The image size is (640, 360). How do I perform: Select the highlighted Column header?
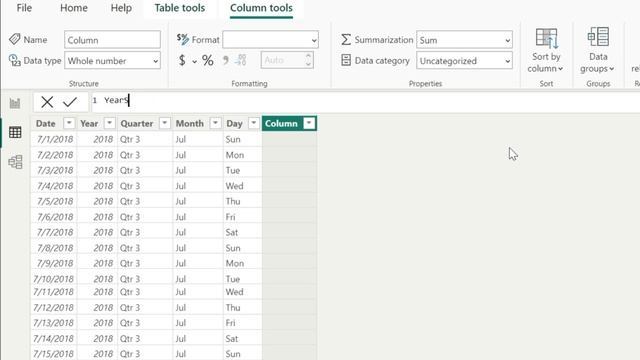[281, 124]
